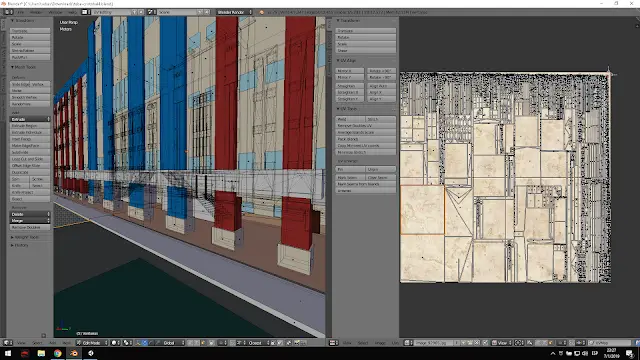640x360 pixels.
Task: Show hidden system tray icons
Action: (x=553, y=353)
